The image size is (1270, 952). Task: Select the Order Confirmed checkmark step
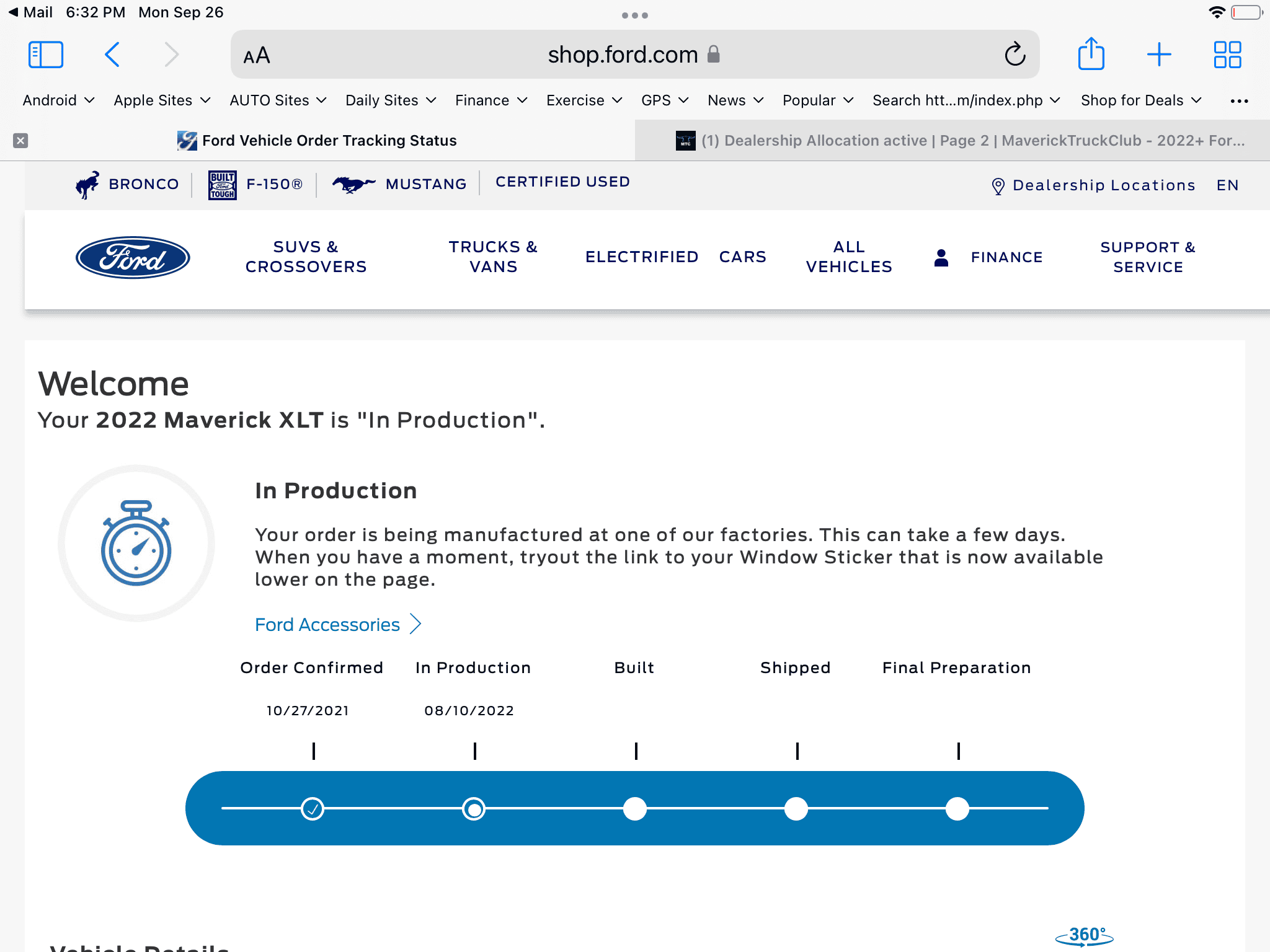[x=313, y=809]
